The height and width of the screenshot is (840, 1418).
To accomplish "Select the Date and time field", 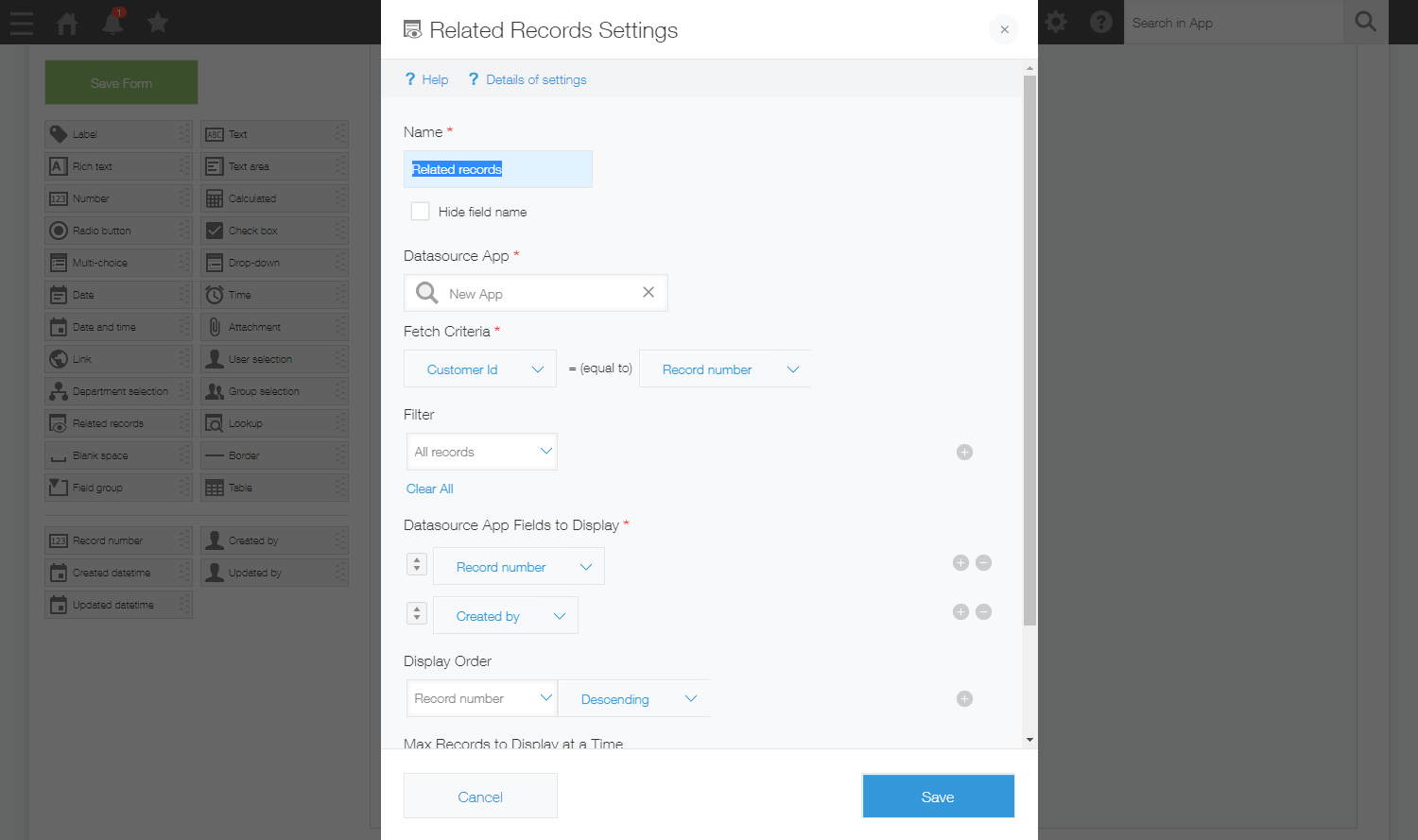I will [x=118, y=327].
